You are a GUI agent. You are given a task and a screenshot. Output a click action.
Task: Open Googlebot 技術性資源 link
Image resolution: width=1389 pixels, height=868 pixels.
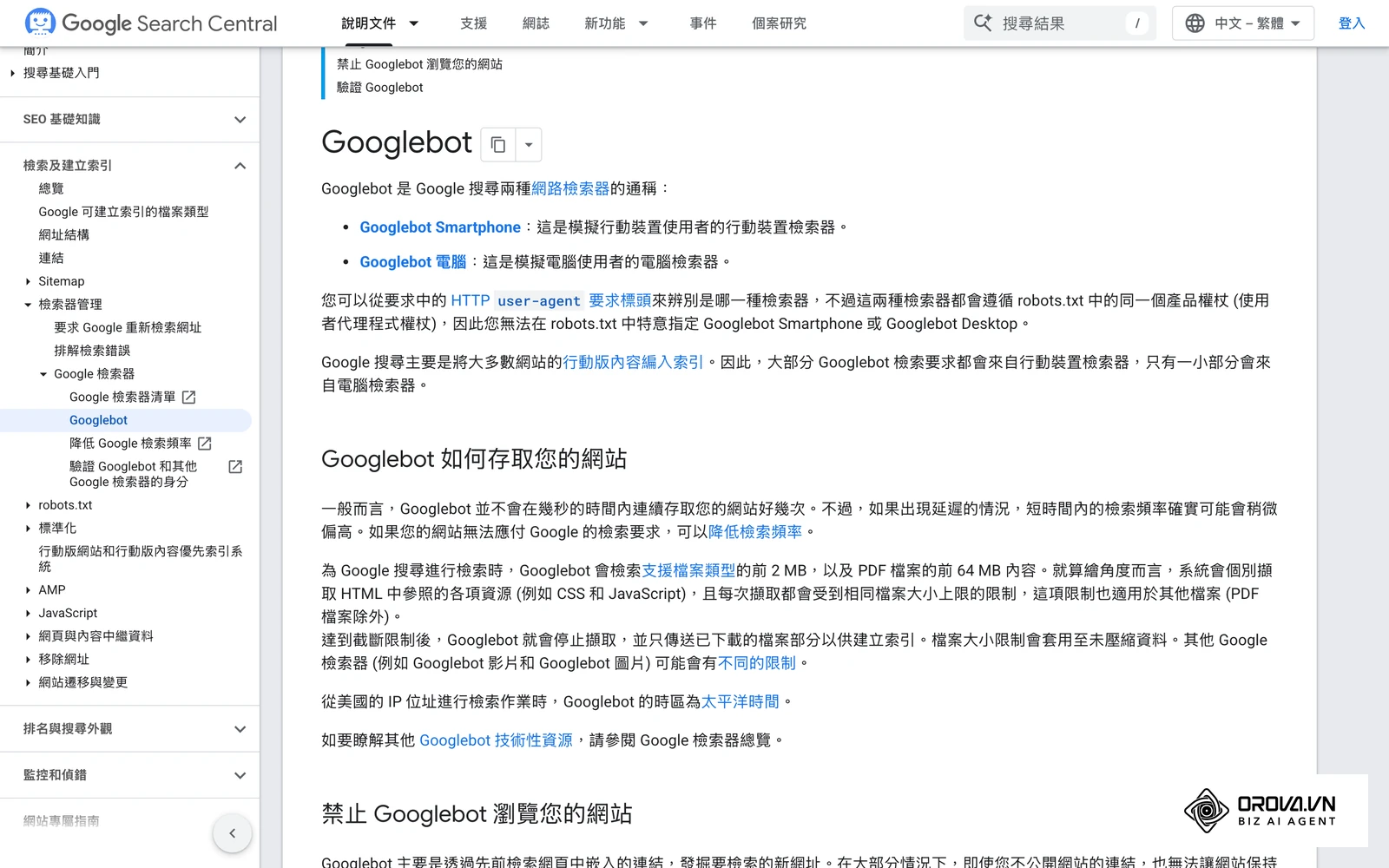[x=496, y=740]
